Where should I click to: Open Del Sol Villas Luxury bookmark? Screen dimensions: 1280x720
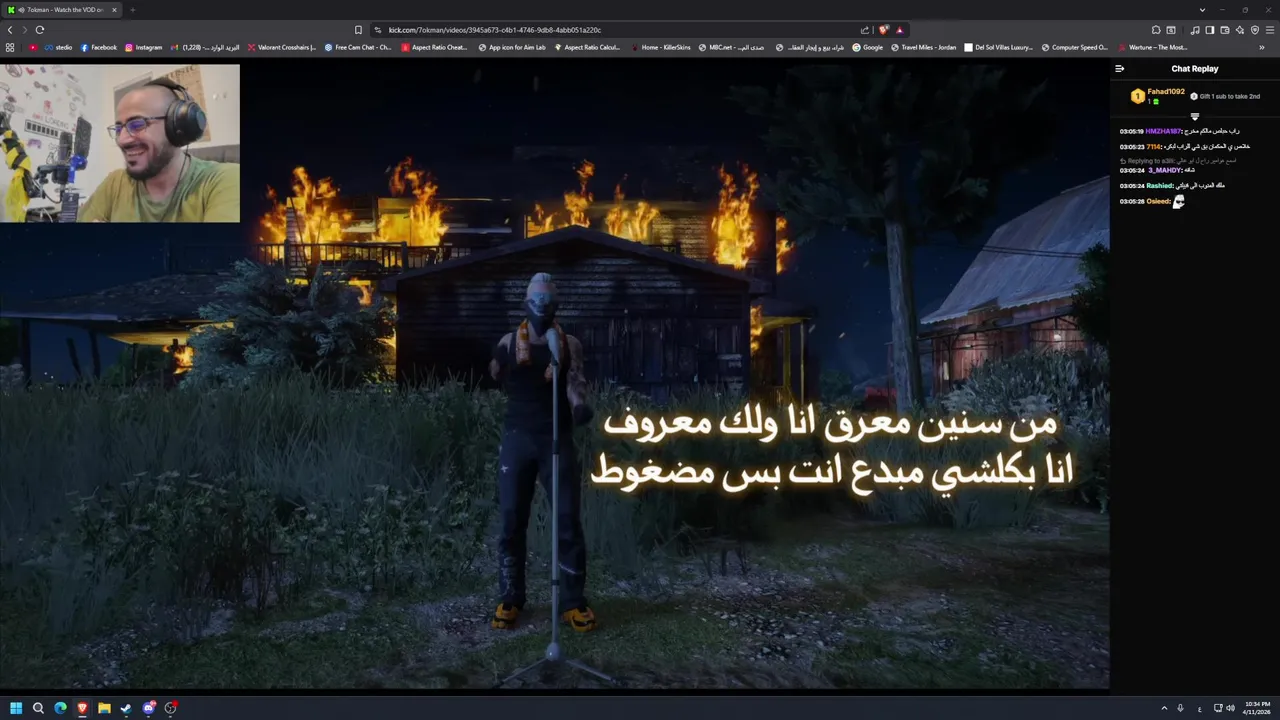click(998, 47)
